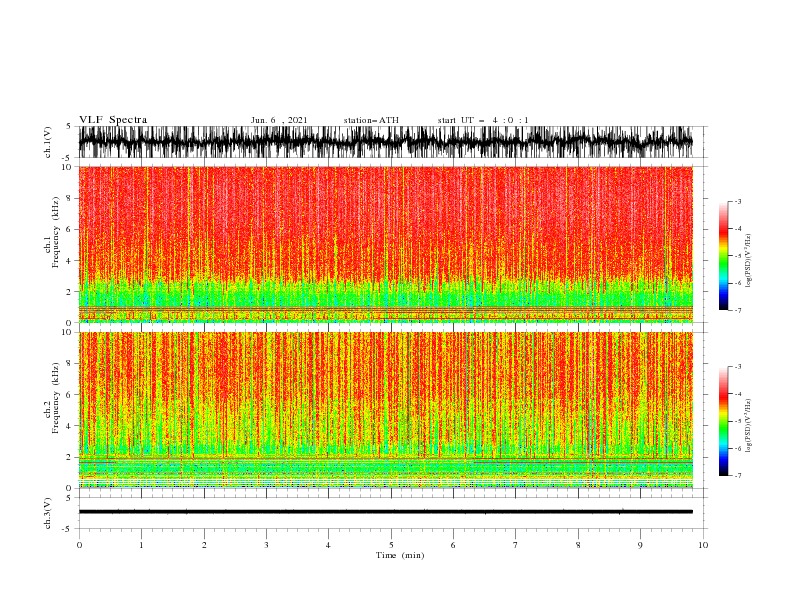Click tick label 4 on Time axis
Viewport: 792px width, 612px height.
(329, 545)
